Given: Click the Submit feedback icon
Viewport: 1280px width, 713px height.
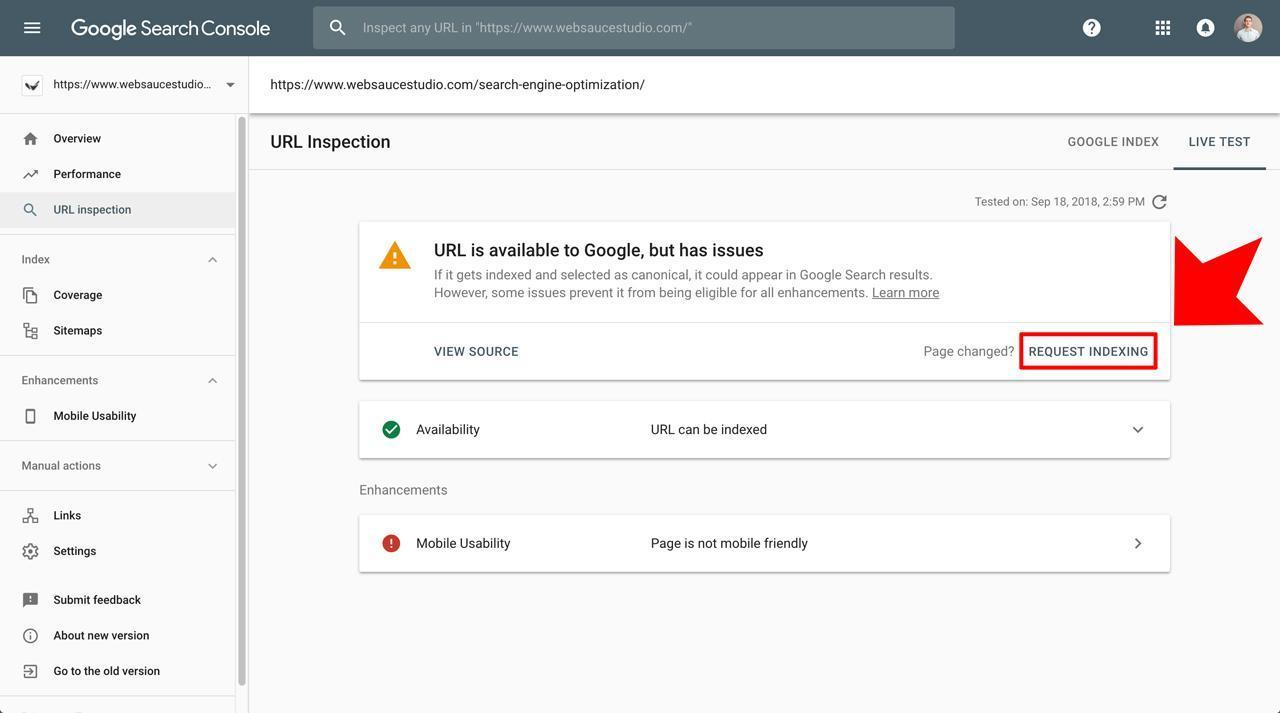Looking at the screenshot, I should pos(30,600).
